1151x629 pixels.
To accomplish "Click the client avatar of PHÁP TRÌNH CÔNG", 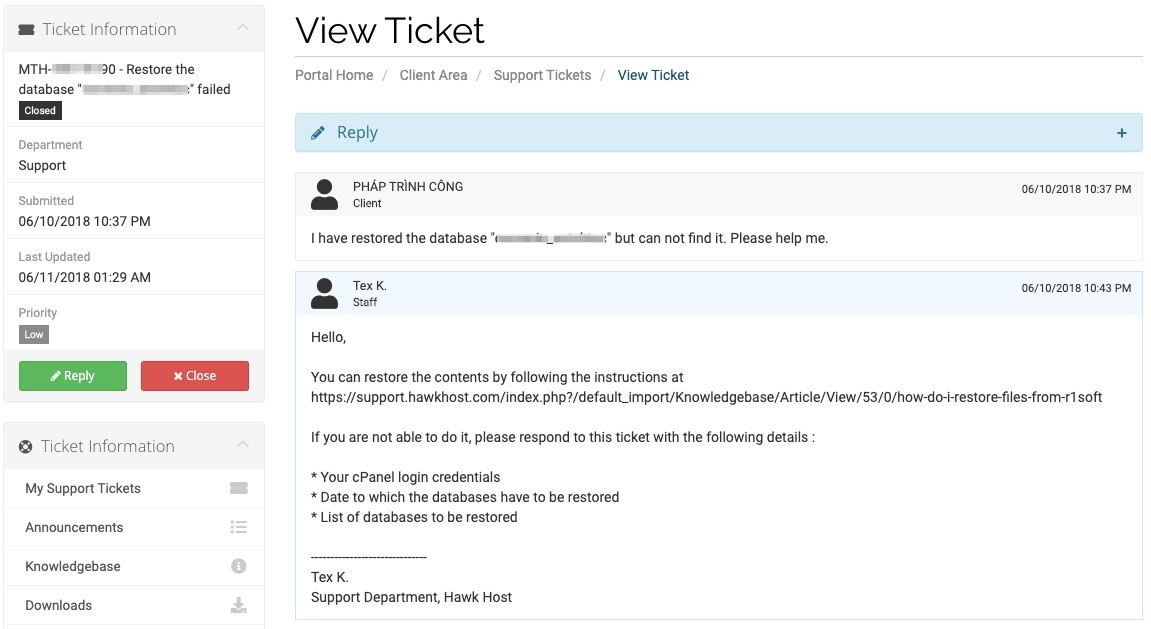I will pyautogui.click(x=324, y=194).
